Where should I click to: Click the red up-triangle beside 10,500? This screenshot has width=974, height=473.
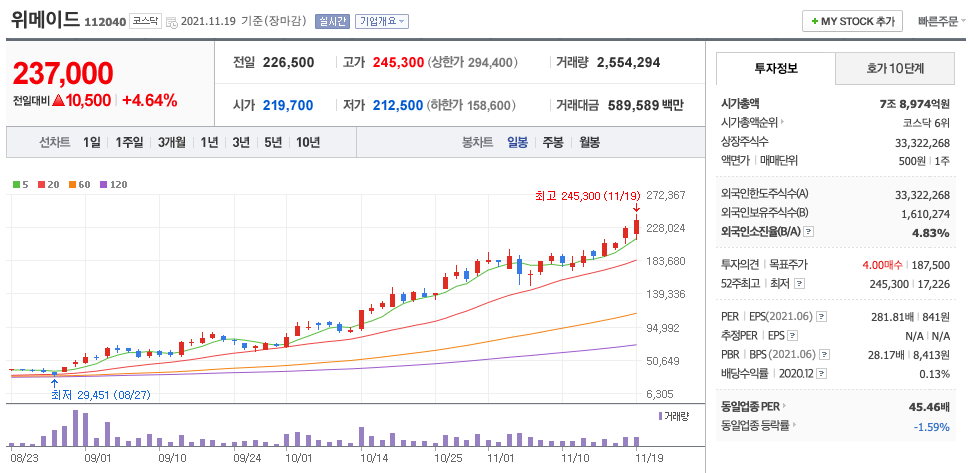[x=60, y=100]
